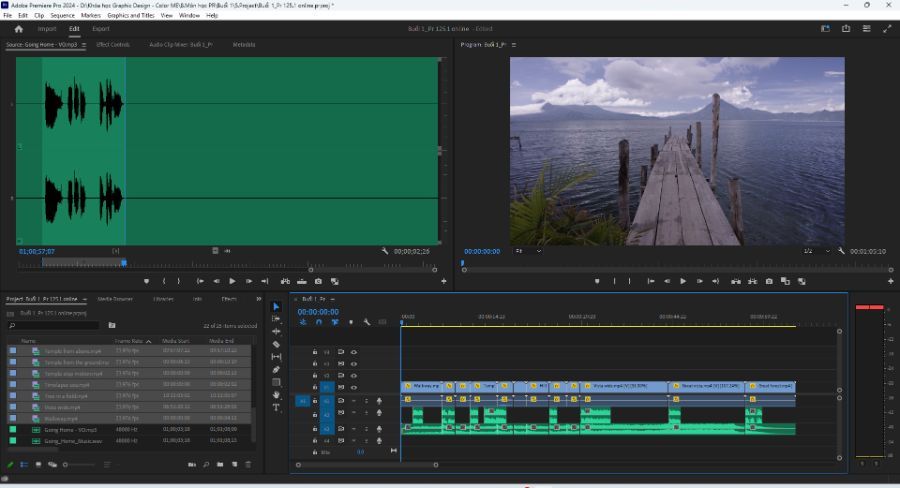This screenshot has height=488, width=900.
Task: Open playback resolution 1/2 dropdown
Action: tap(816, 251)
